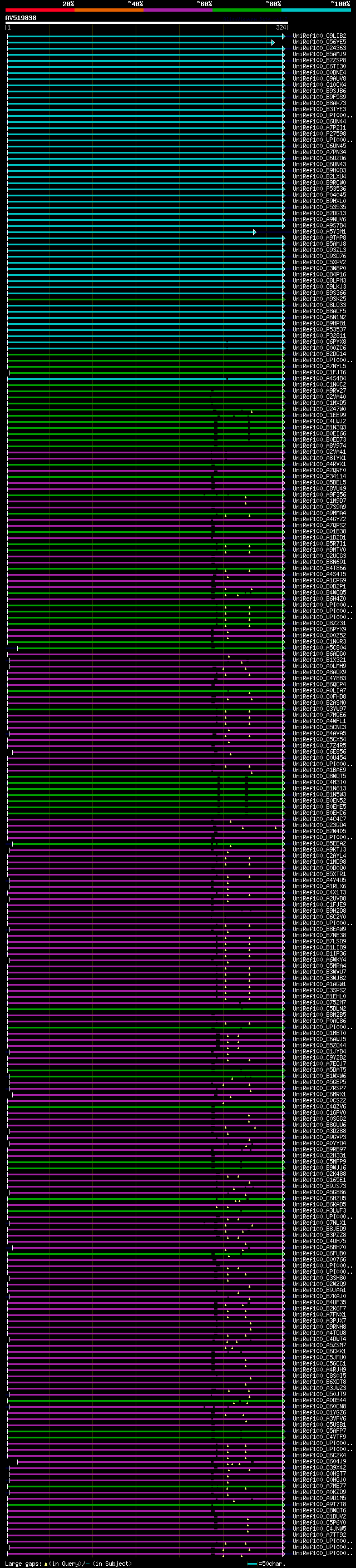
Task: Open the UniRef100_A0D544 entry
Action: pyautogui.click(x=319, y=1400)
